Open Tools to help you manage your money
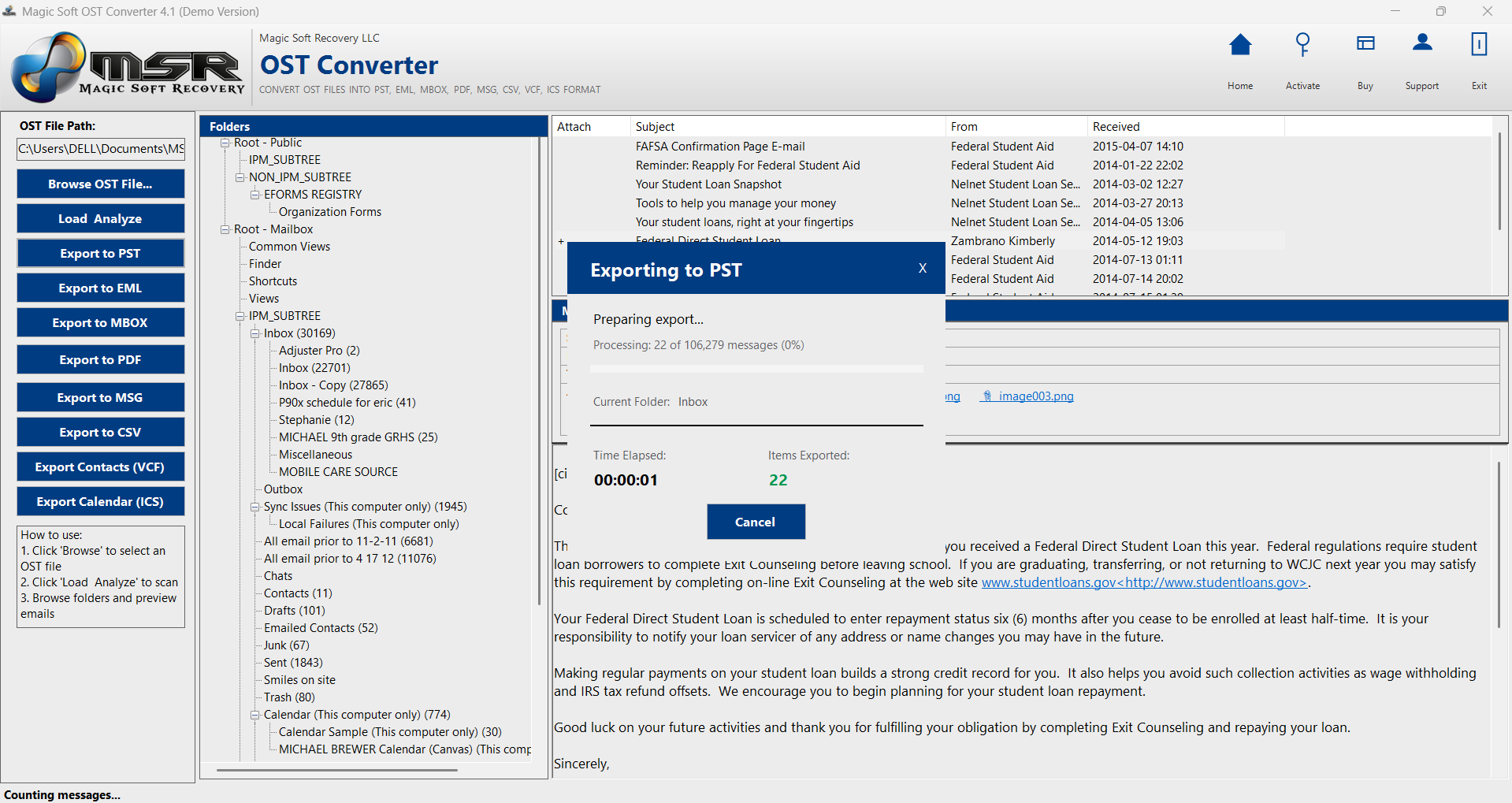The height and width of the screenshot is (803, 1512). (736, 203)
